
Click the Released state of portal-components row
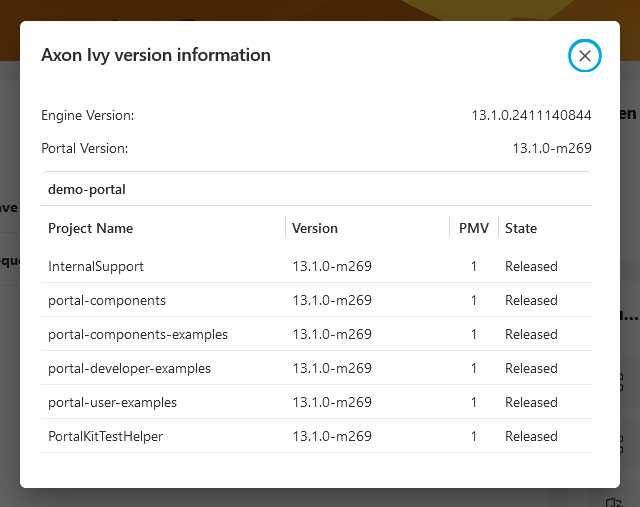pos(531,300)
